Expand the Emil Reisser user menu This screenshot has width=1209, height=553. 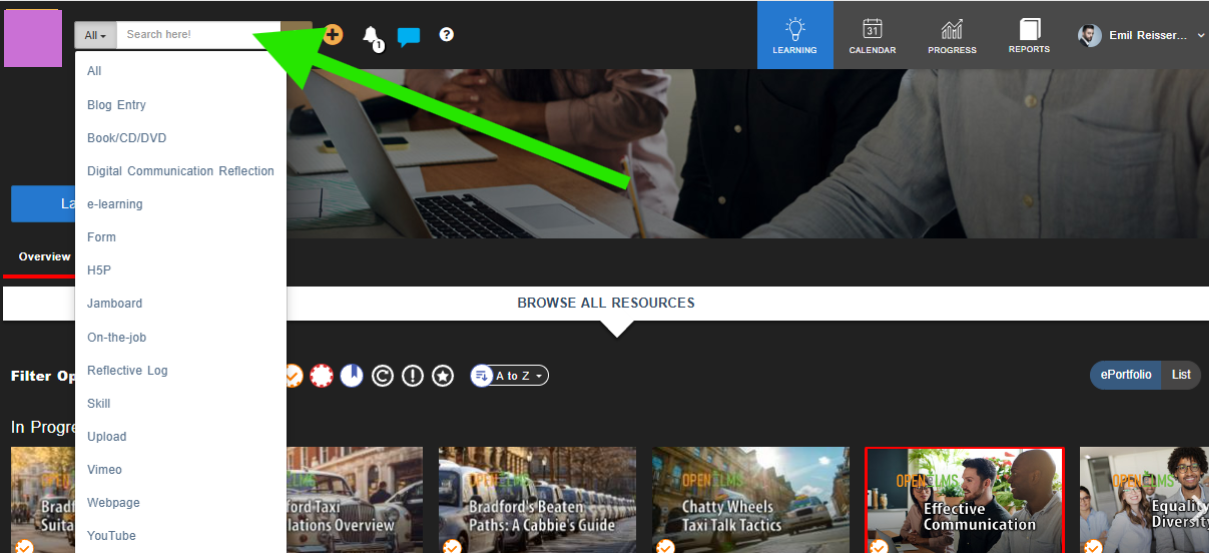1200,36
